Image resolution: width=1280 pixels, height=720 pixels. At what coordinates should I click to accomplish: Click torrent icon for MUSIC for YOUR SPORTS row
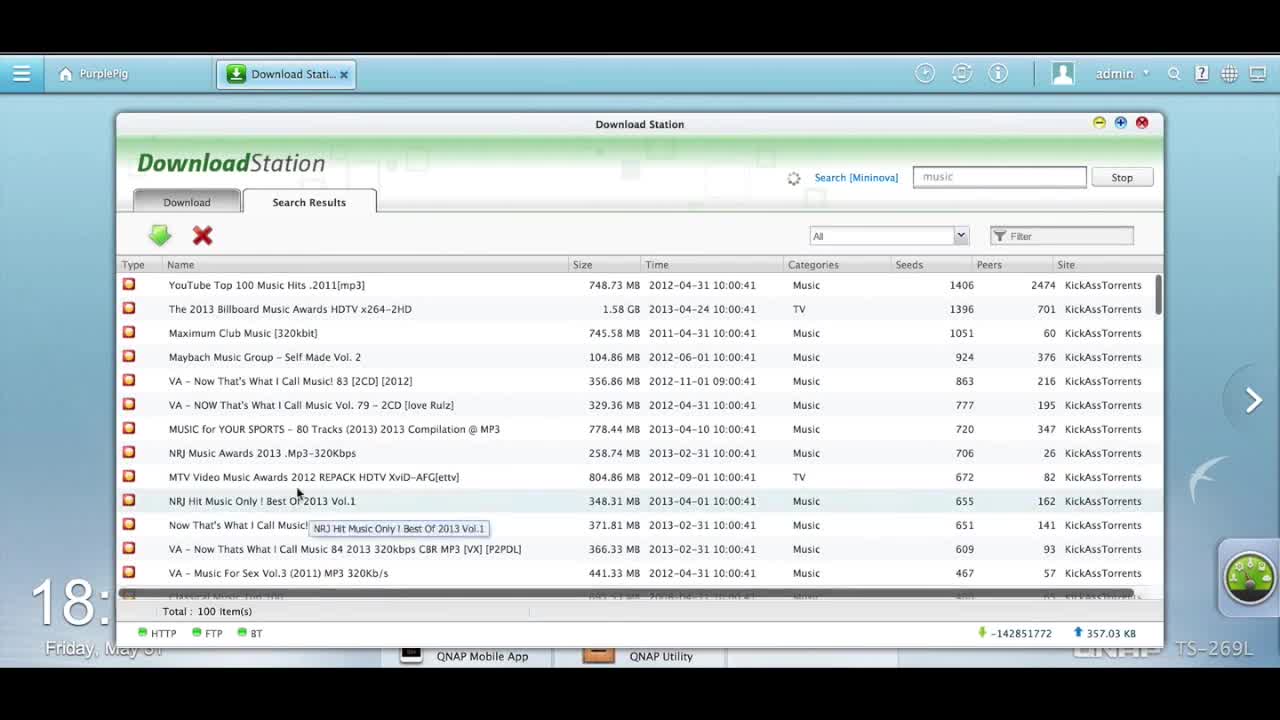[129, 428]
